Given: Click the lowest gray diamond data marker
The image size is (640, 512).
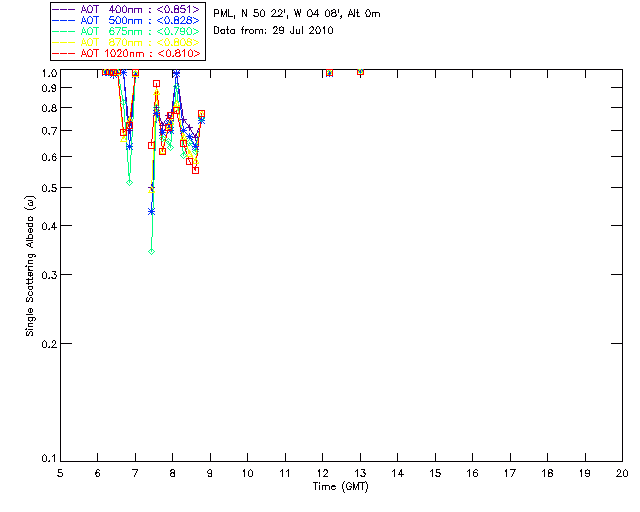Looking at the screenshot, I should [x=151, y=251].
